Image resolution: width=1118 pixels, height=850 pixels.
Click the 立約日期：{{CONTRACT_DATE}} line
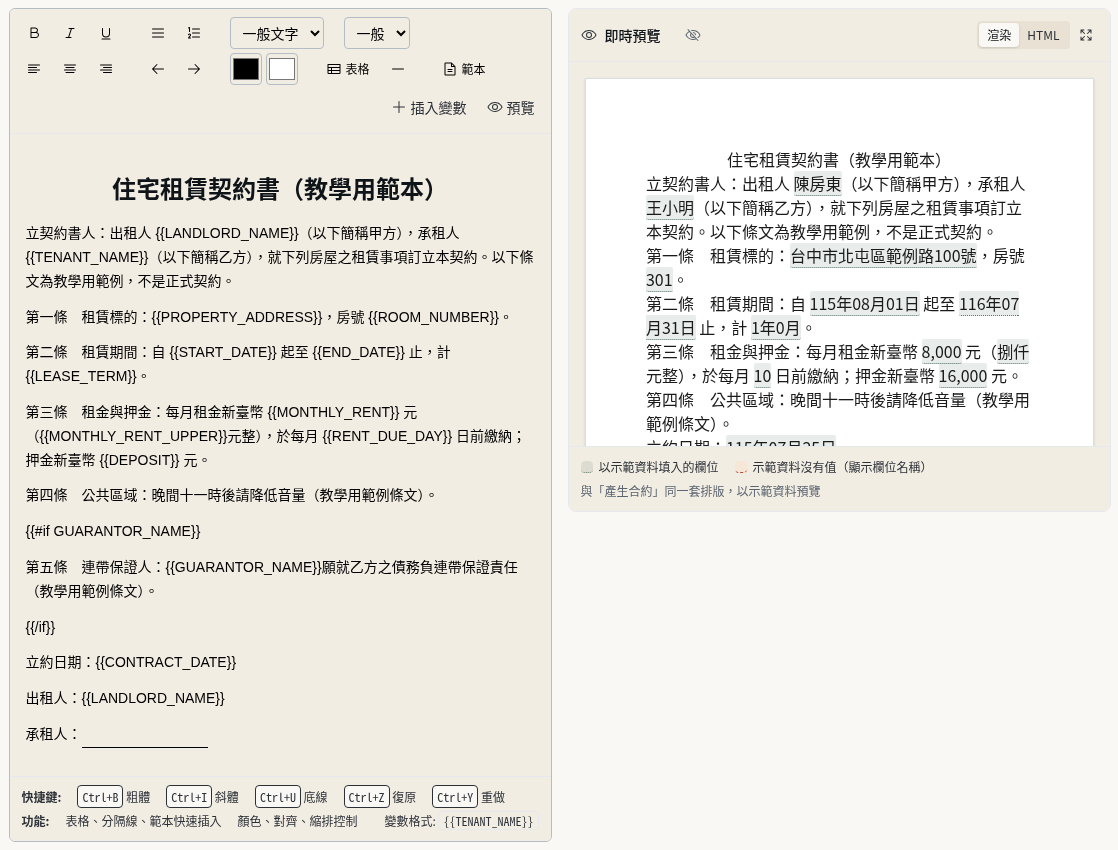(131, 662)
